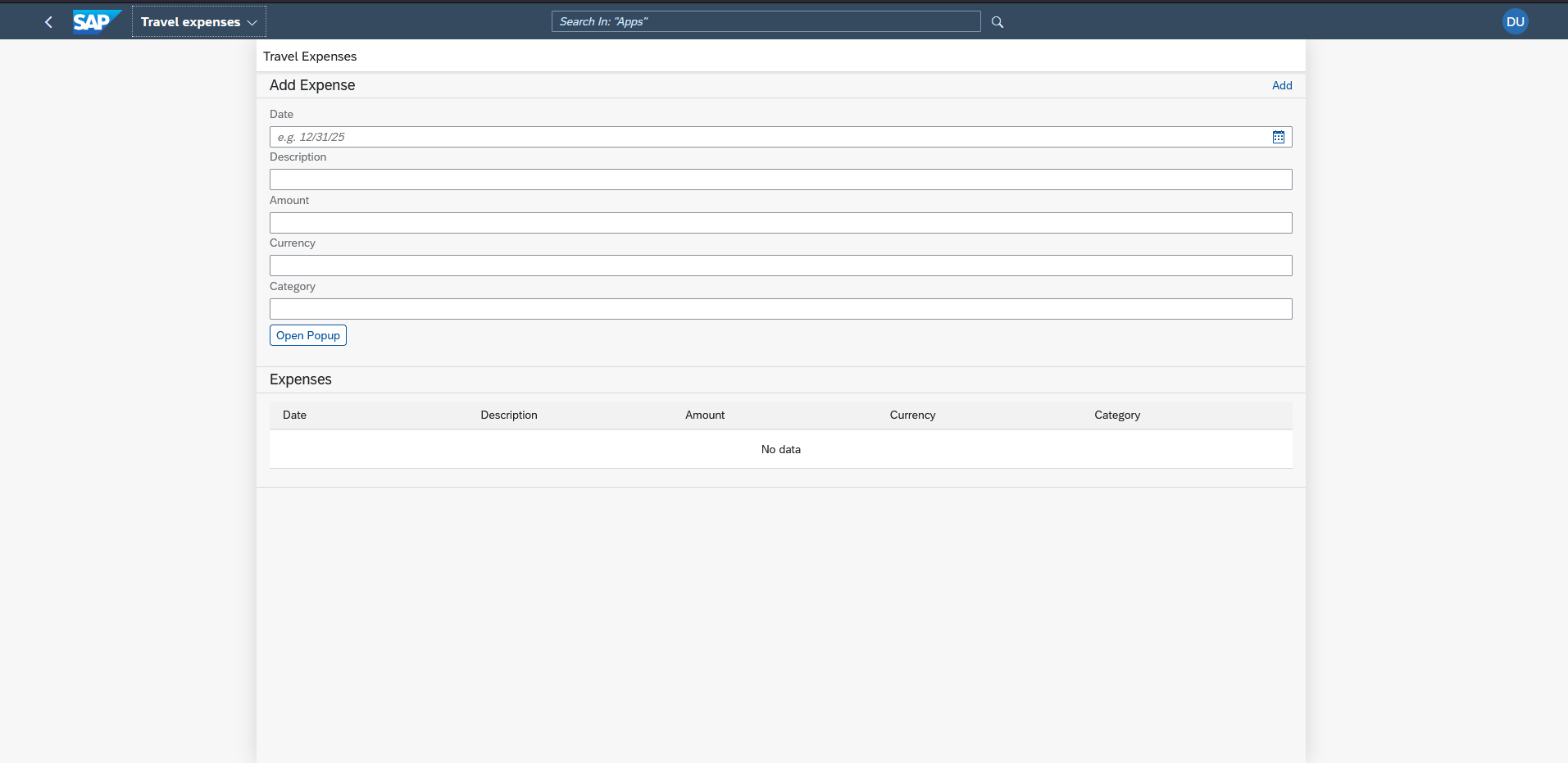Expand the Travel expenses menu

click(x=198, y=22)
